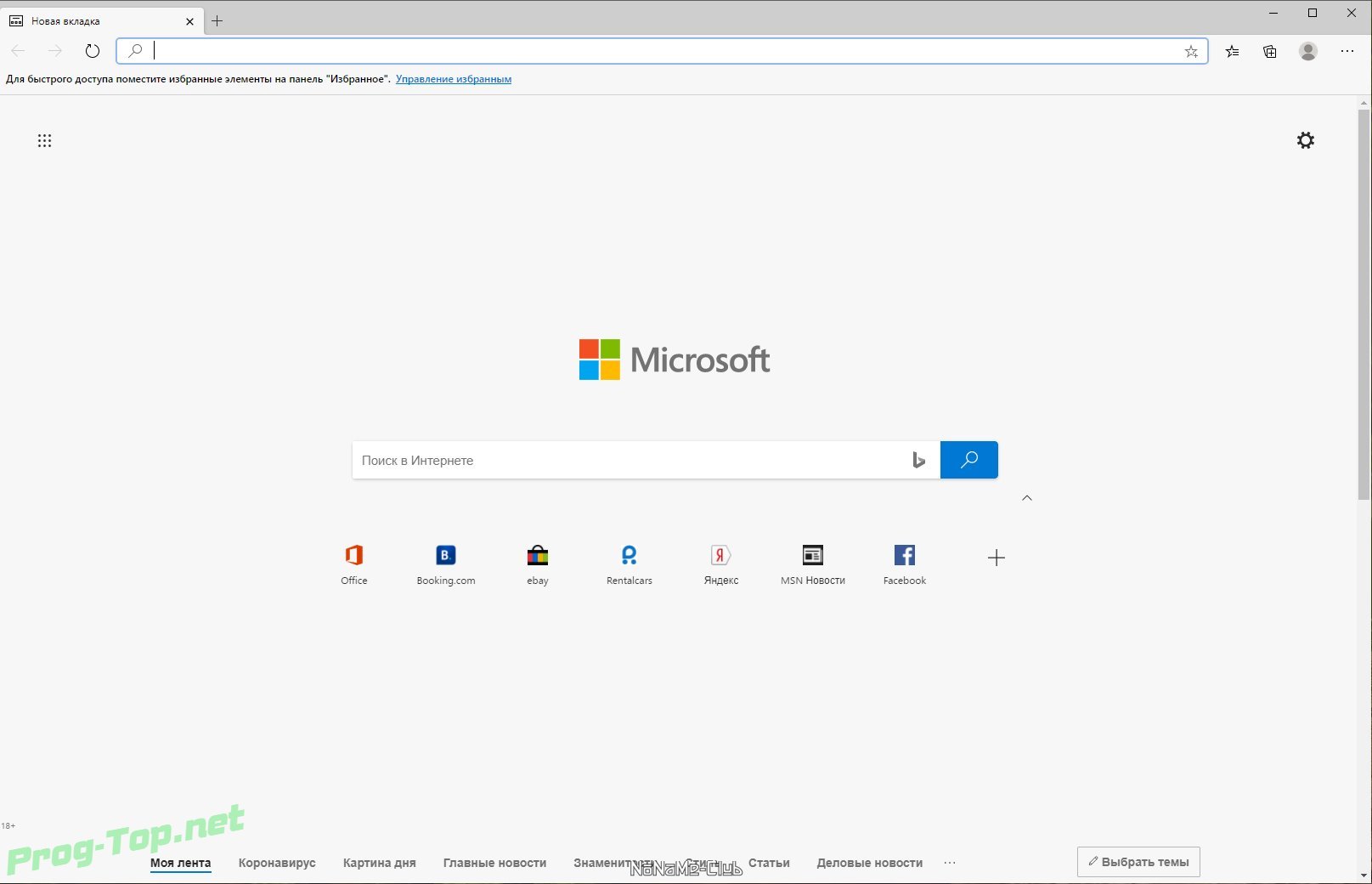Open the Booking.com quick link
This screenshot has width=1372, height=884.
point(446,565)
